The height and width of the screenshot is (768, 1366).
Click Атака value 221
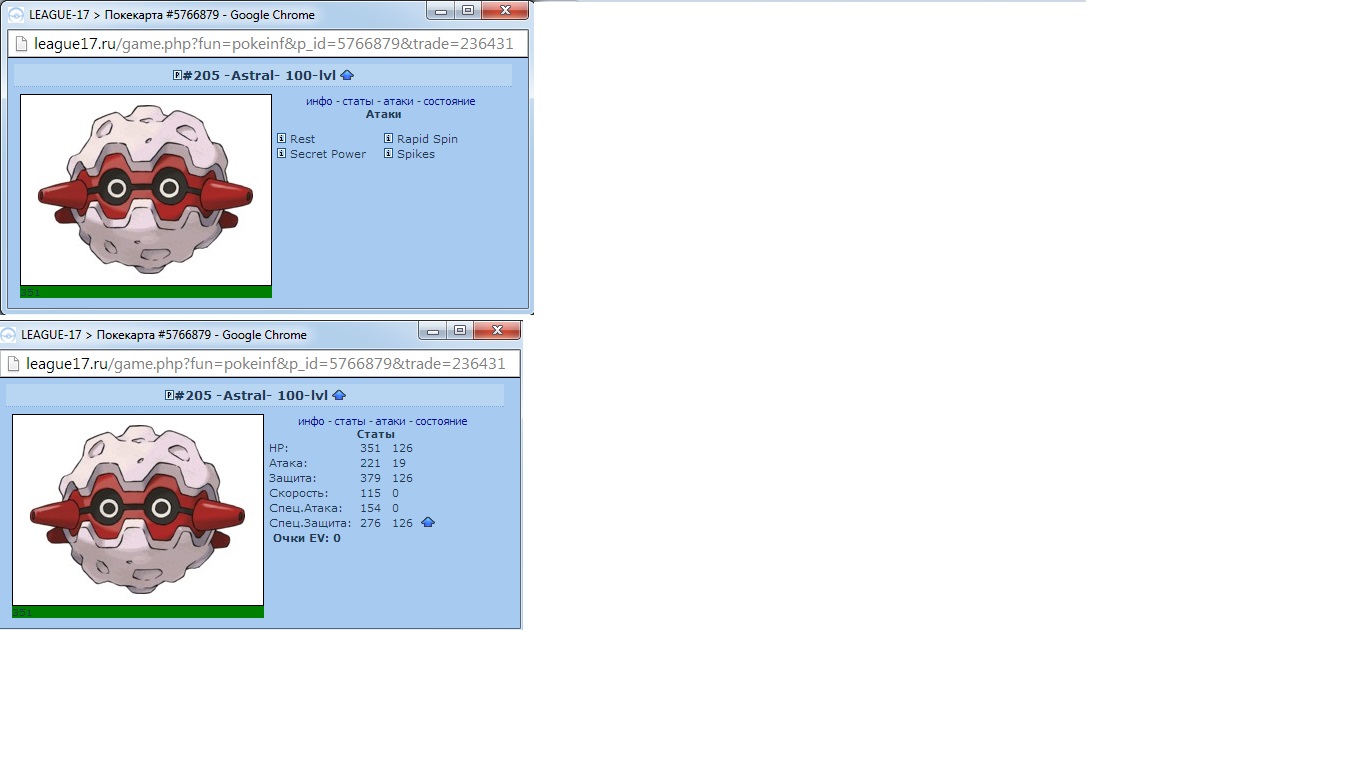(370, 463)
